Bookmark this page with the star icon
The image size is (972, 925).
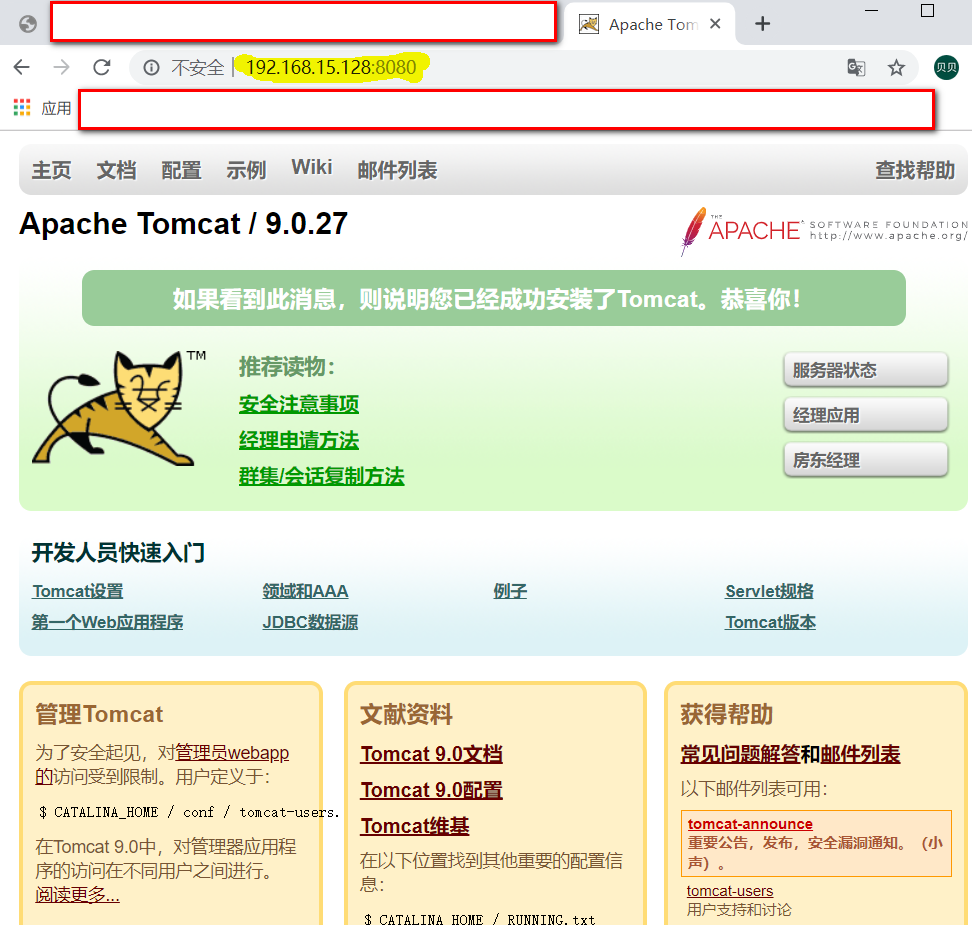(x=896, y=67)
